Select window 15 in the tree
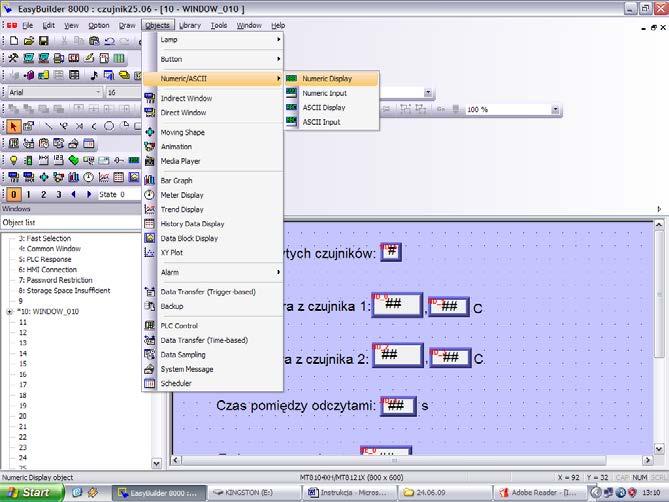 [x=23, y=364]
